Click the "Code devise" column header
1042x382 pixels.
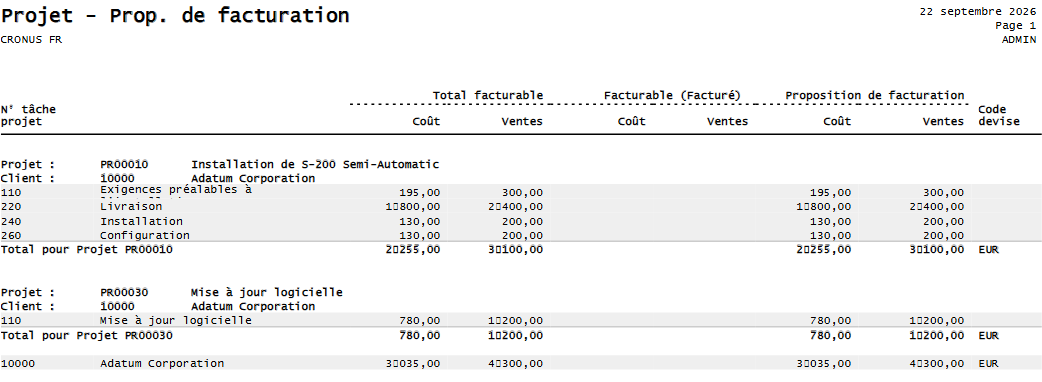(999, 116)
